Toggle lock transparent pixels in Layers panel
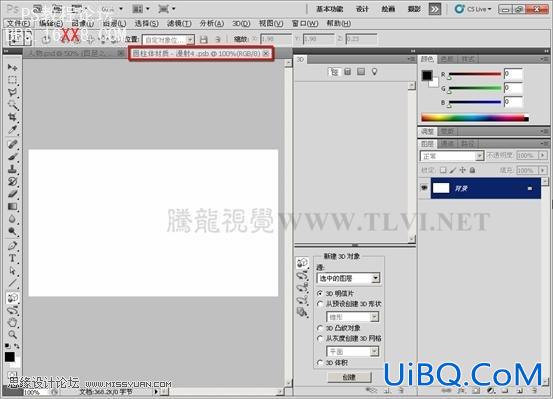The width and height of the screenshot is (553, 399). (x=443, y=170)
